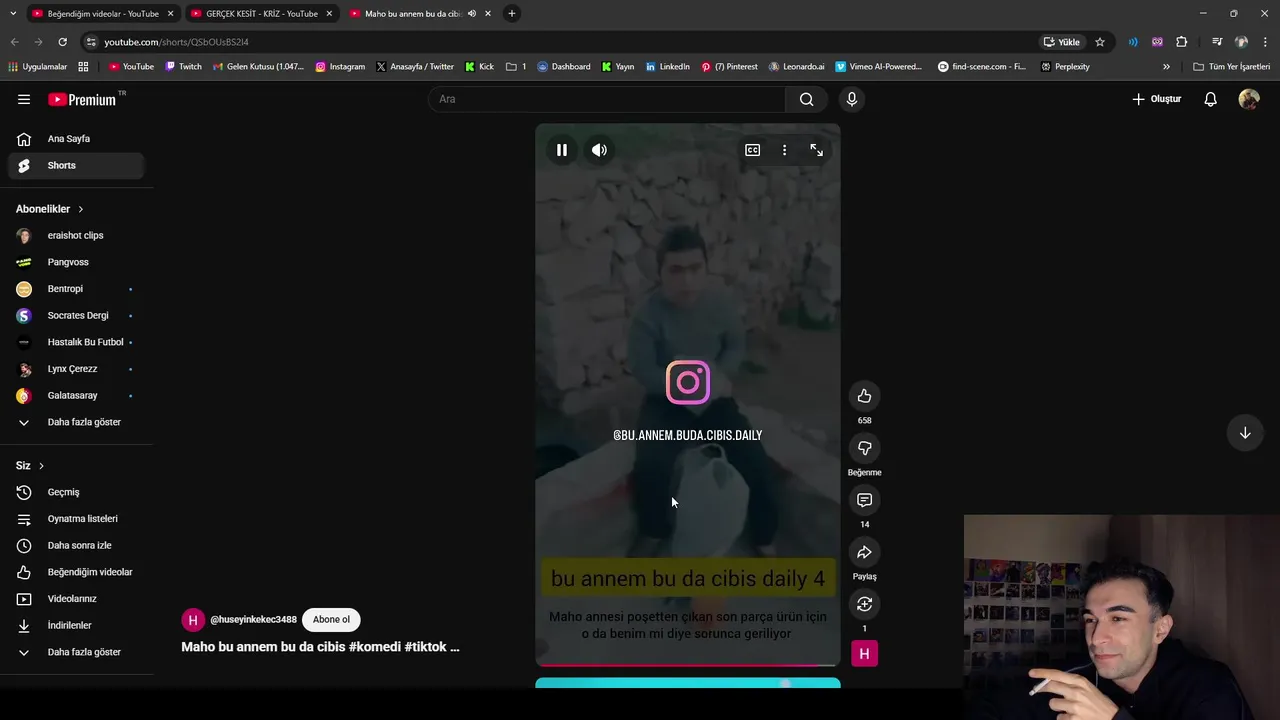1280x720 pixels.
Task: Open the Uygulamalar apps shortcut
Action: 37,67
